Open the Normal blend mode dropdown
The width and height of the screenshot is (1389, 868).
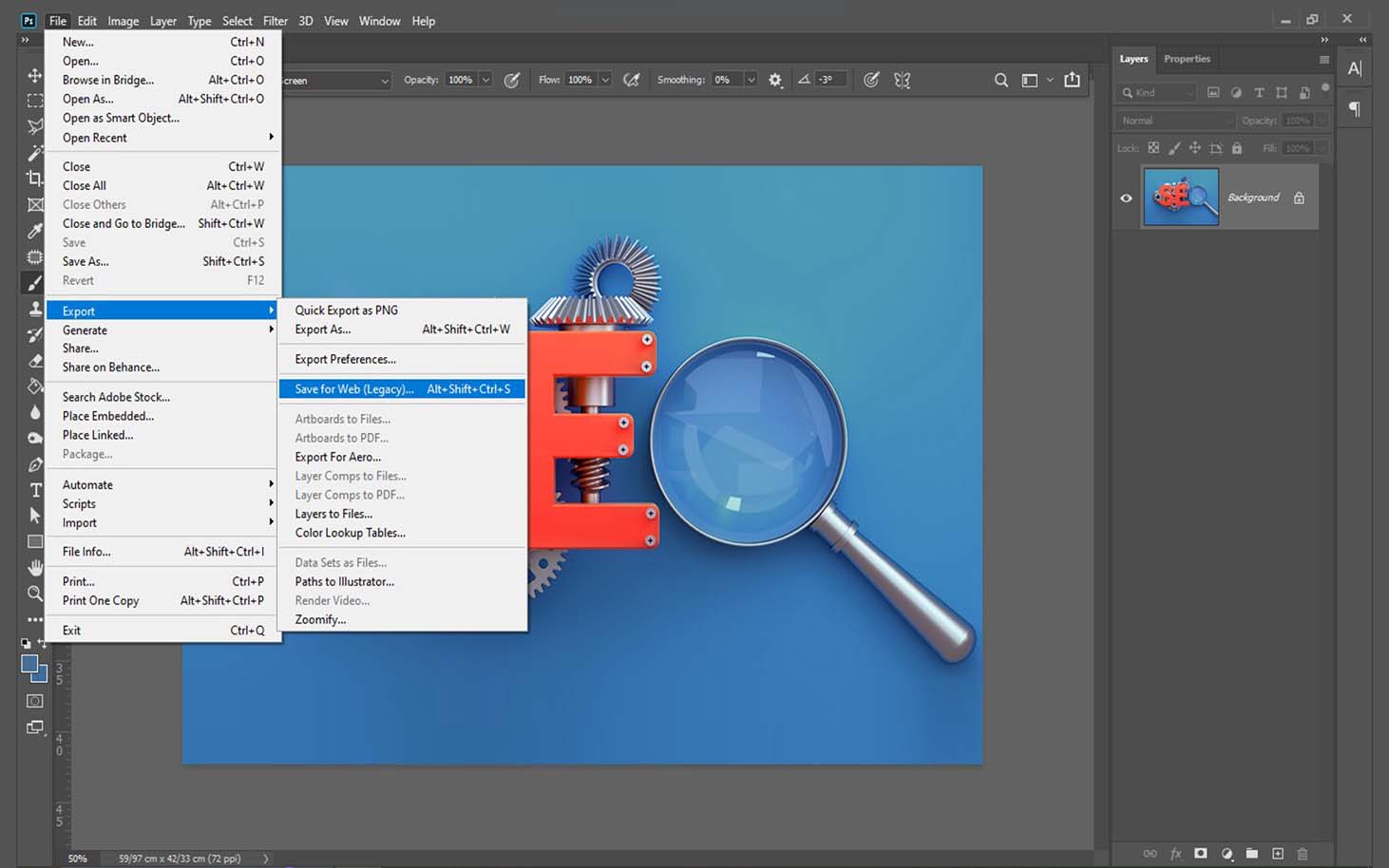[1174, 121]
